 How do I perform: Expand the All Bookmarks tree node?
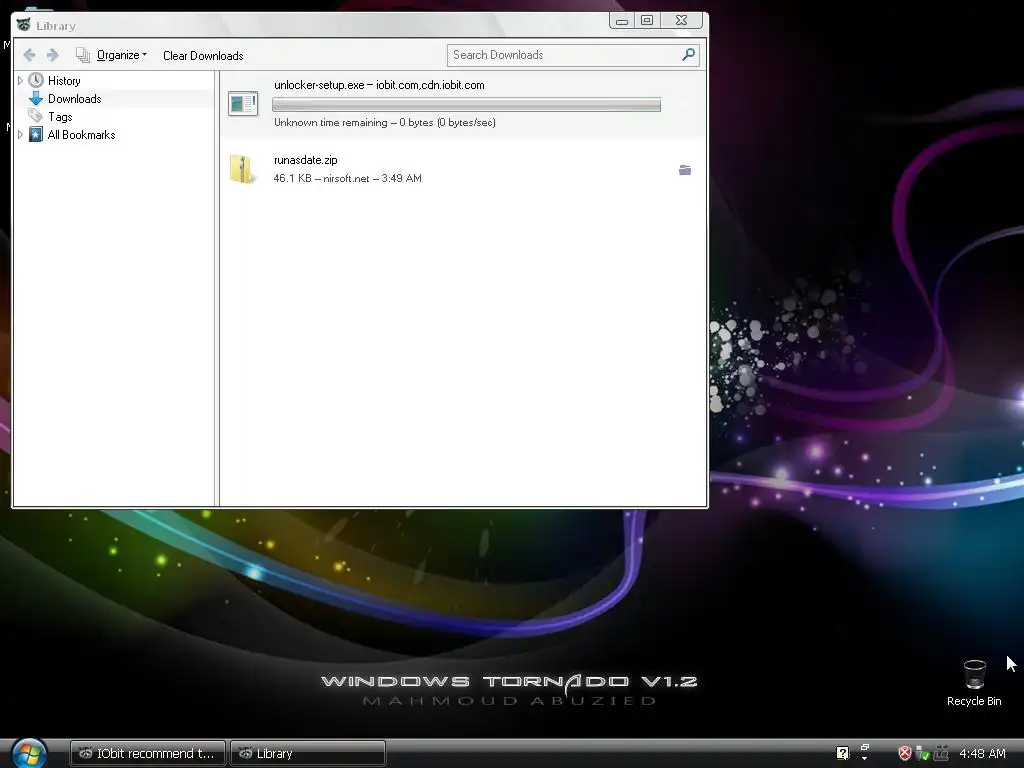point(20,135)
